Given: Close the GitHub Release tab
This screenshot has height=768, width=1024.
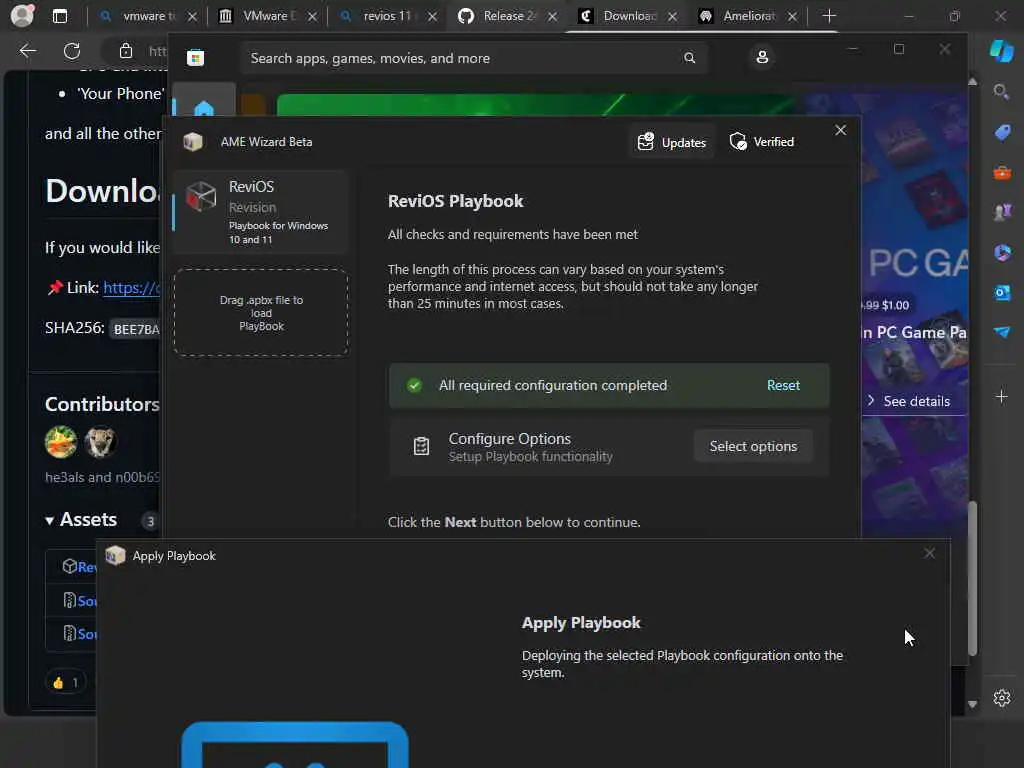Looking at the screenshot, I should click(x=552, y=16).
